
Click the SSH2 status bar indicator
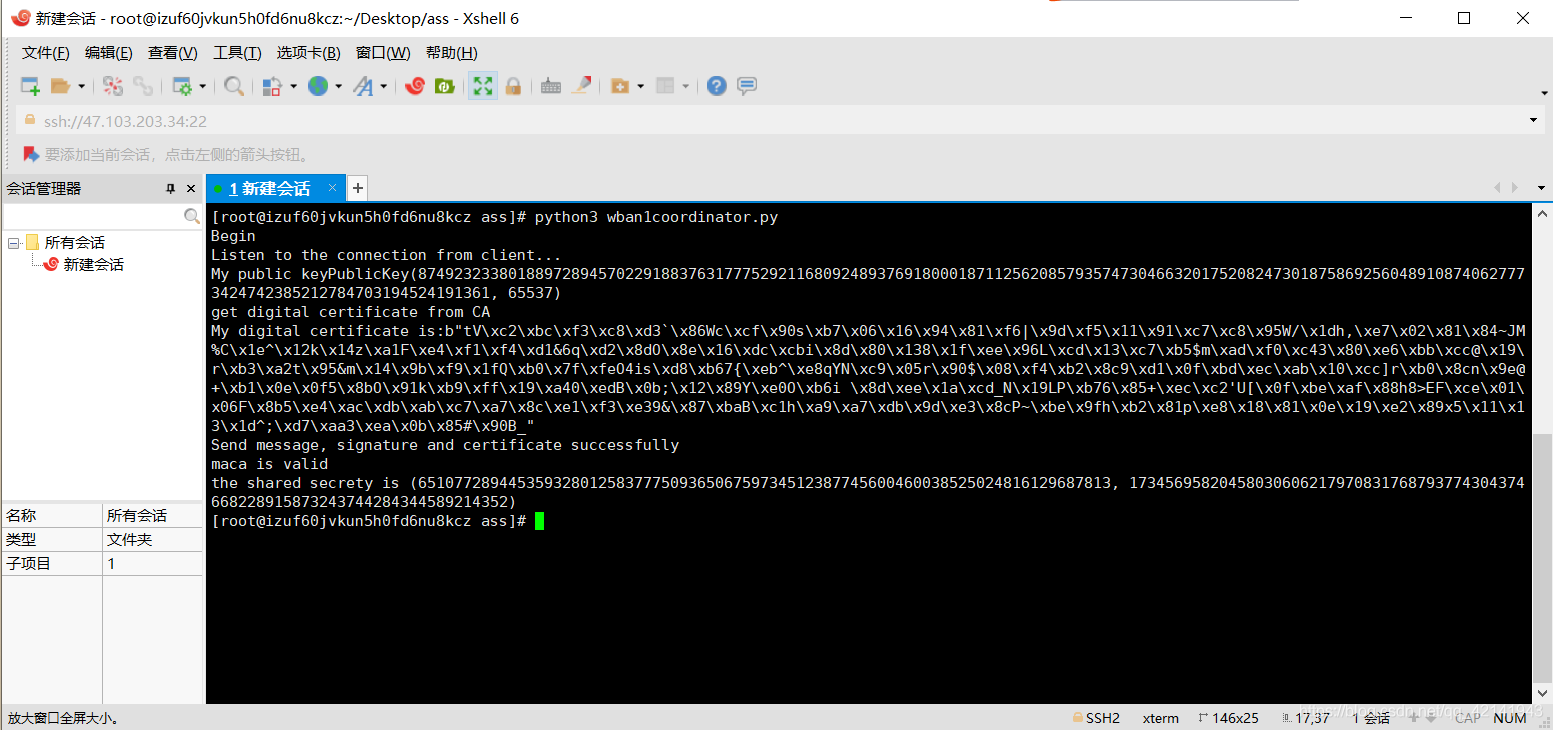[1095, 718]
